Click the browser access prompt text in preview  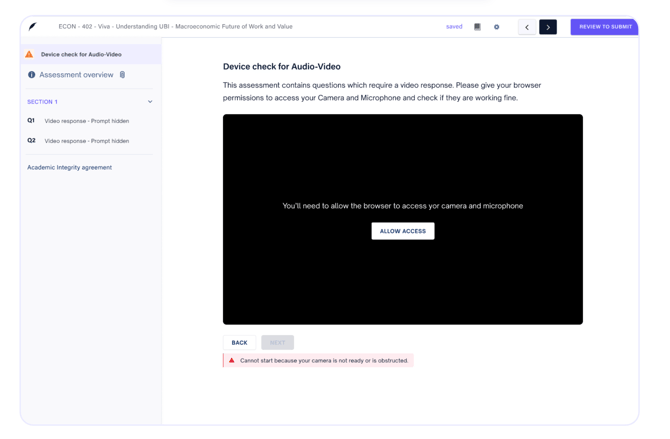tap(403, 206)
